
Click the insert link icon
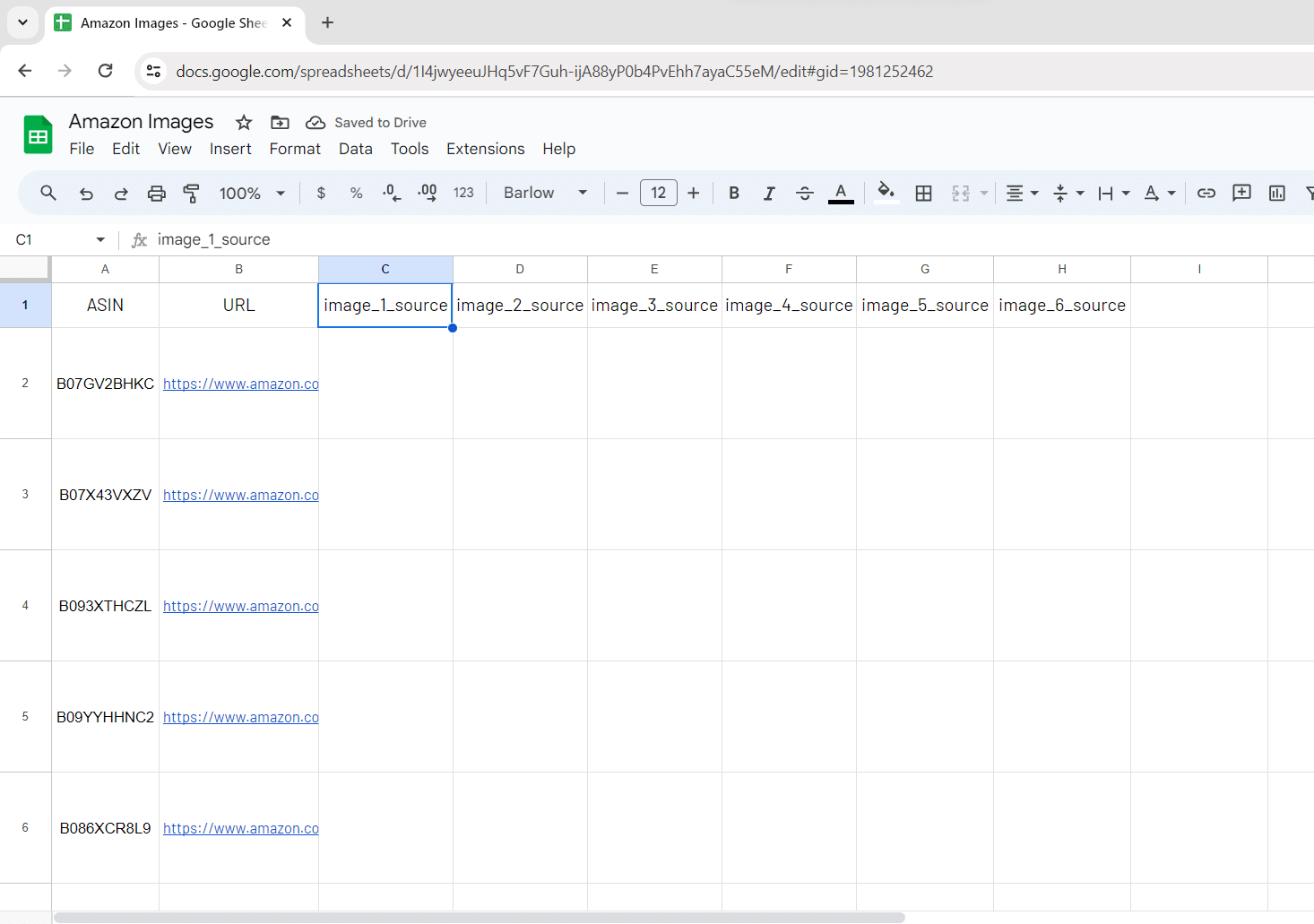[1206, 193]
